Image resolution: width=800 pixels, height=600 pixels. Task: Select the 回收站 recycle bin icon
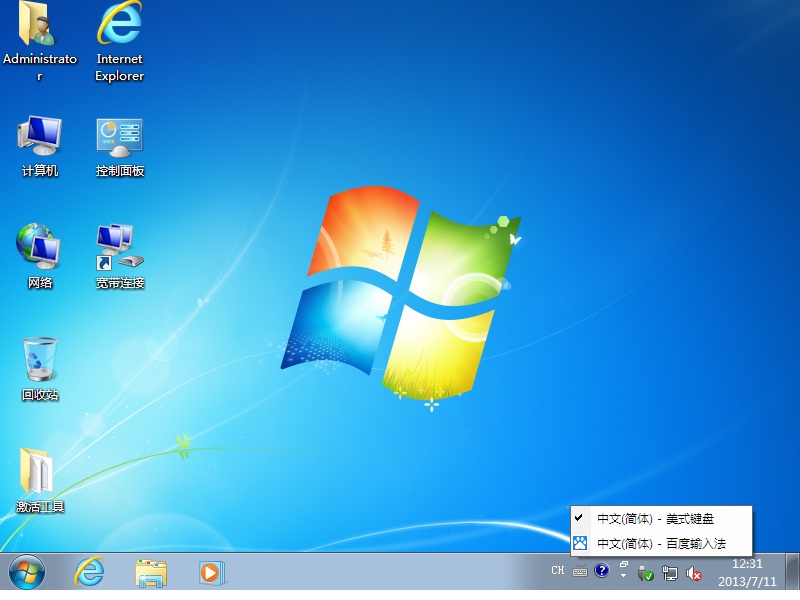pyautogui.click(x=40, y=369)
